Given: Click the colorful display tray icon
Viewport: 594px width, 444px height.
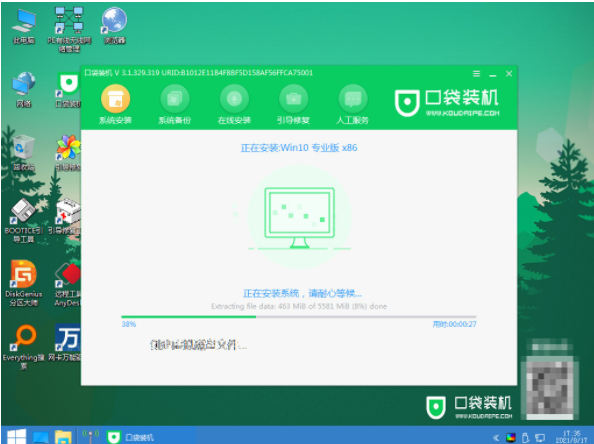Looking at the screenshot, I should coord(511,438).
